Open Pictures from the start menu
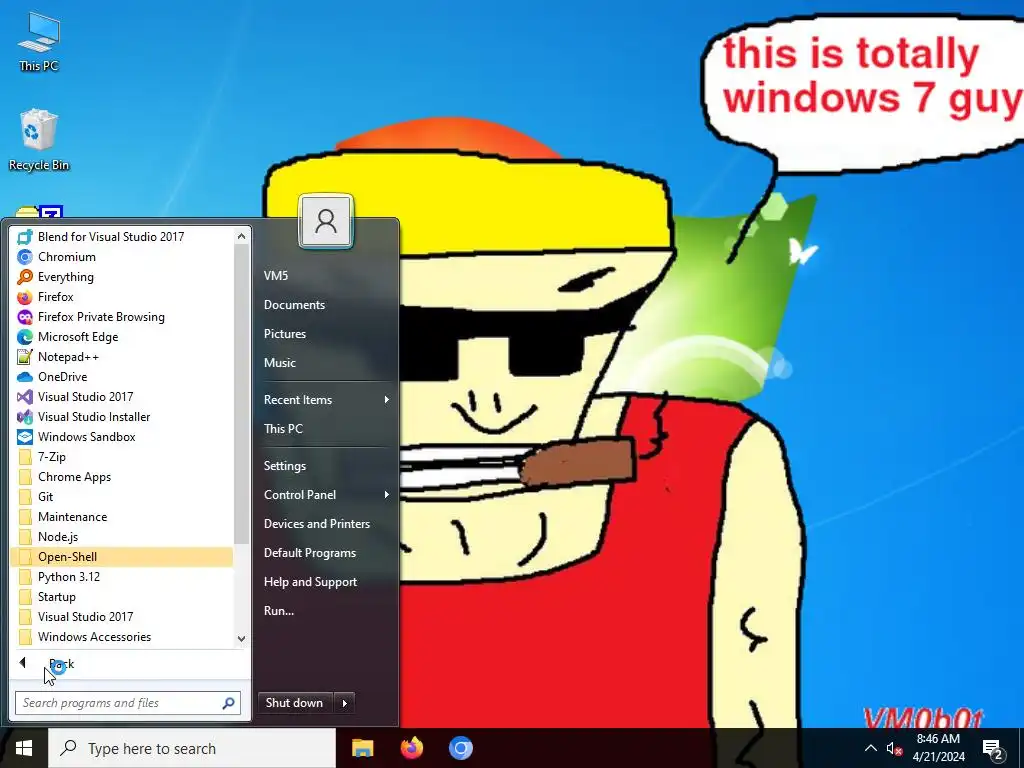Viewport: 1024px width, 768px height. [326, 334]
